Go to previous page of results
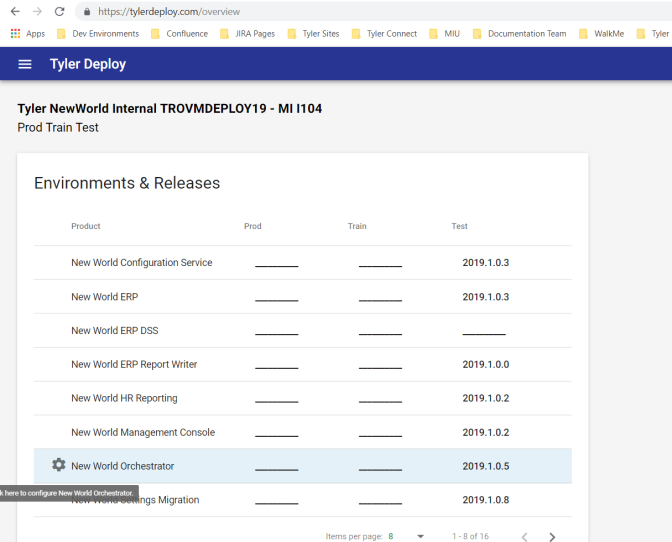The width and height of the screenshot is (672, 542). 524,536
